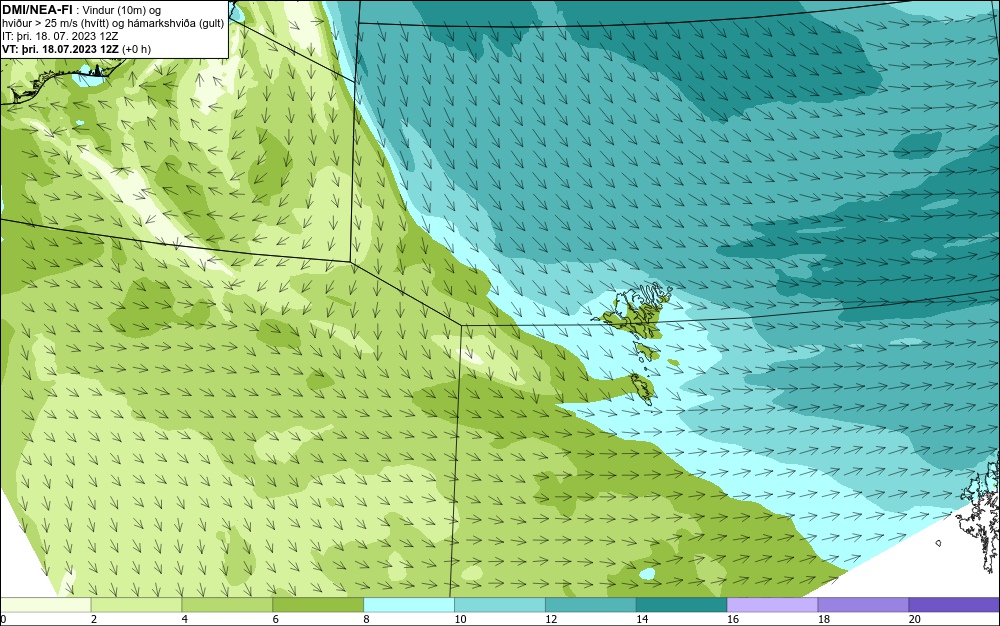
Task: Click the hviður > 25 m/s description line
Action: 113,24
